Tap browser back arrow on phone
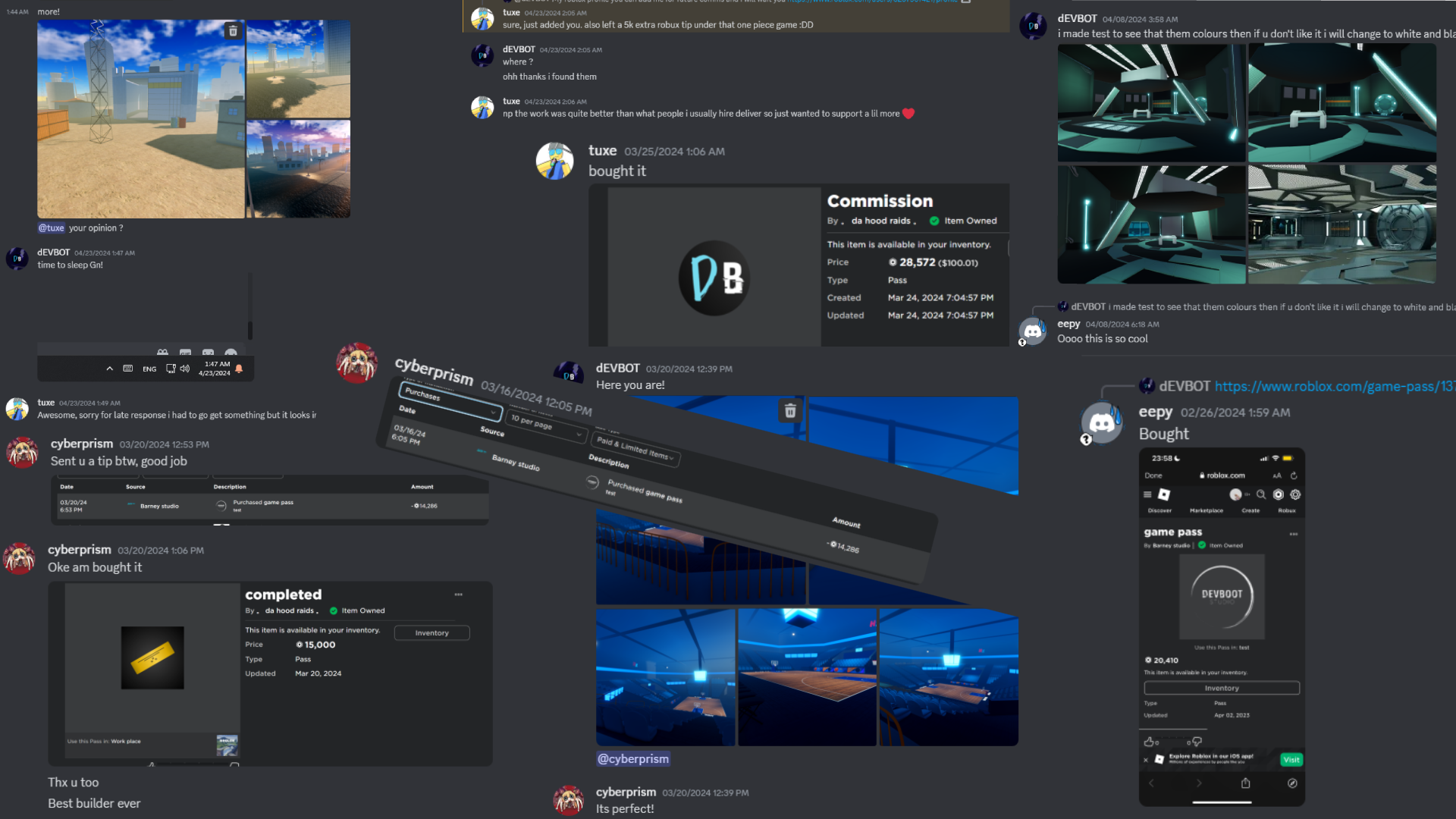This screenshot has width=1456, height=819. 1151,783
